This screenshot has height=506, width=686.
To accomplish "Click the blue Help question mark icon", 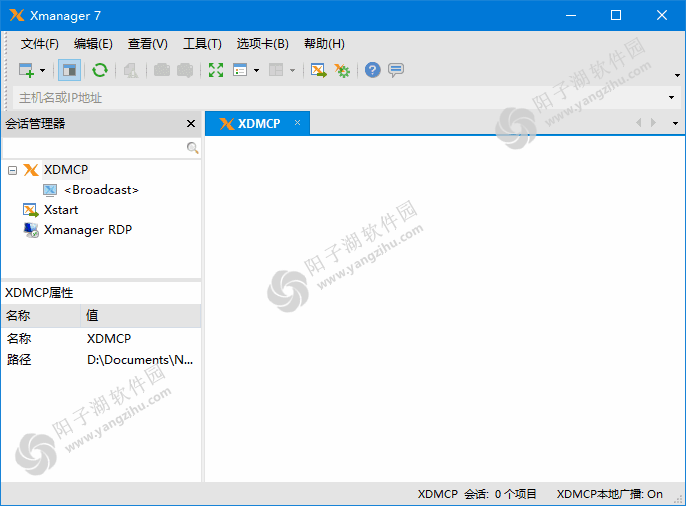I will click(x=373, y=70).
